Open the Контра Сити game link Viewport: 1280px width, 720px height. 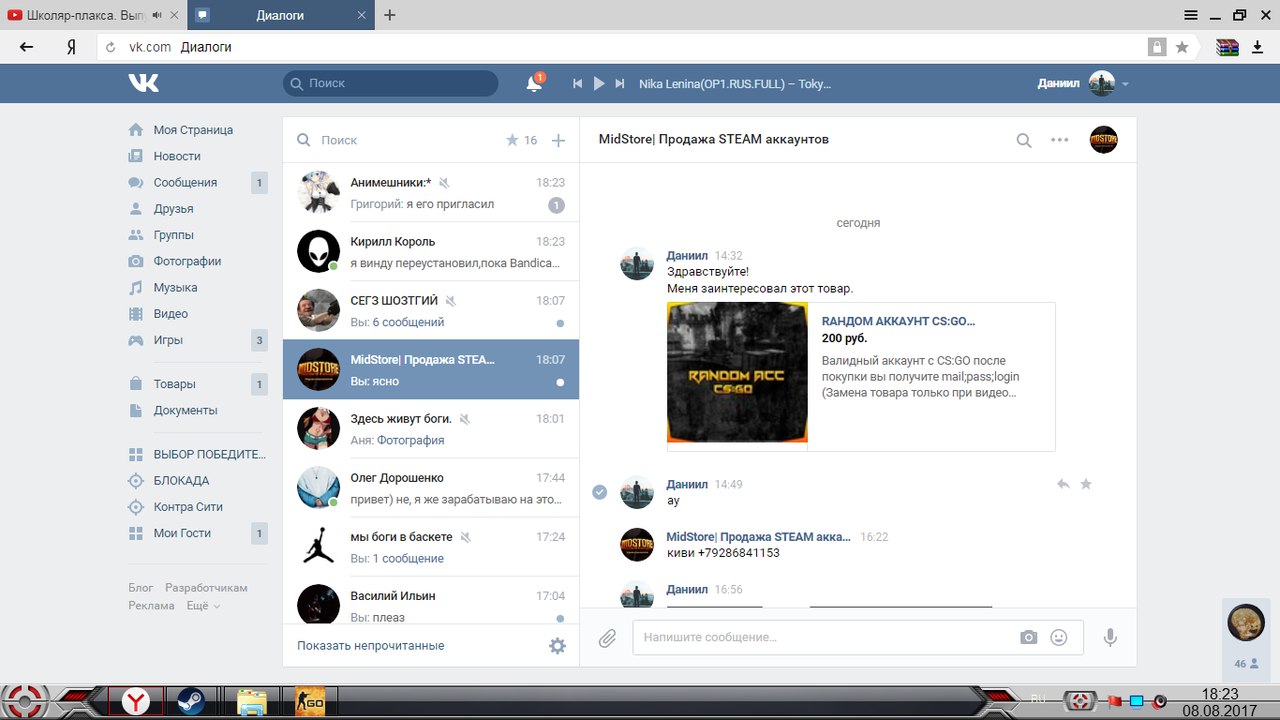point(188,507)
